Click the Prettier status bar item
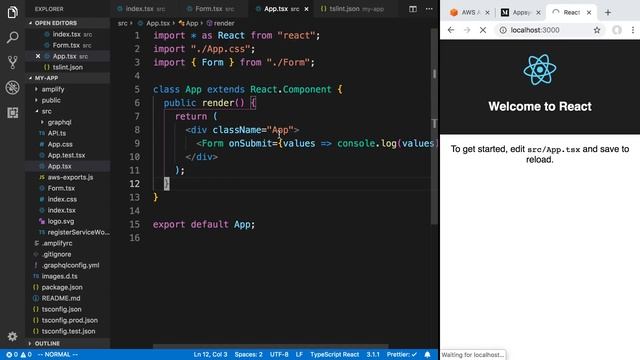Viewport: 640px width, 360px height. click(402, 354)
